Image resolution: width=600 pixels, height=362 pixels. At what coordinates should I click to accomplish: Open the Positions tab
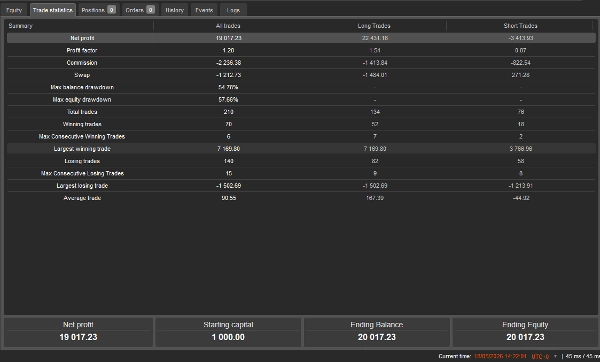click(98, 10)
